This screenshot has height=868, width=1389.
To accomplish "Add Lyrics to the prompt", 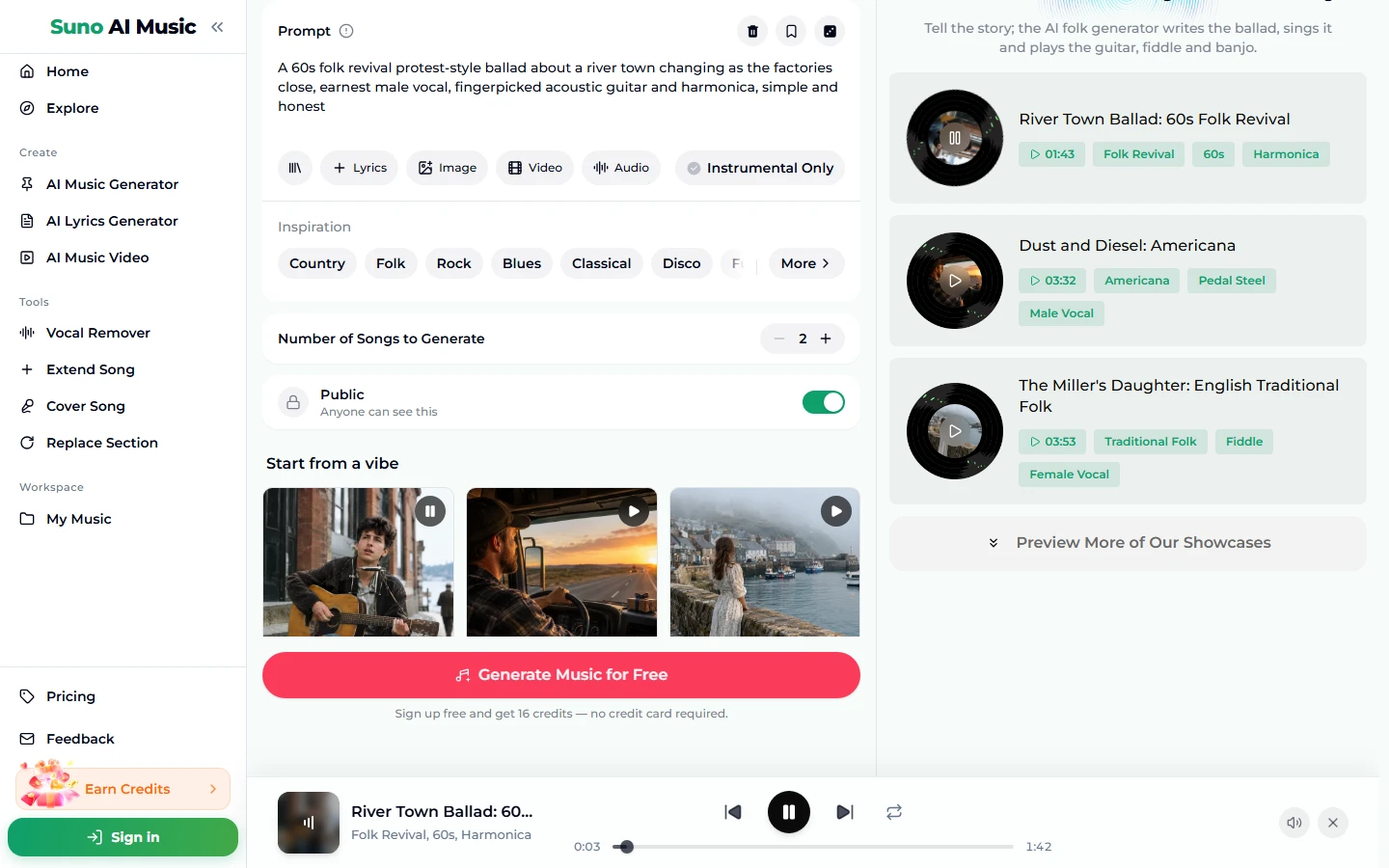I will [x=360, y=168].
